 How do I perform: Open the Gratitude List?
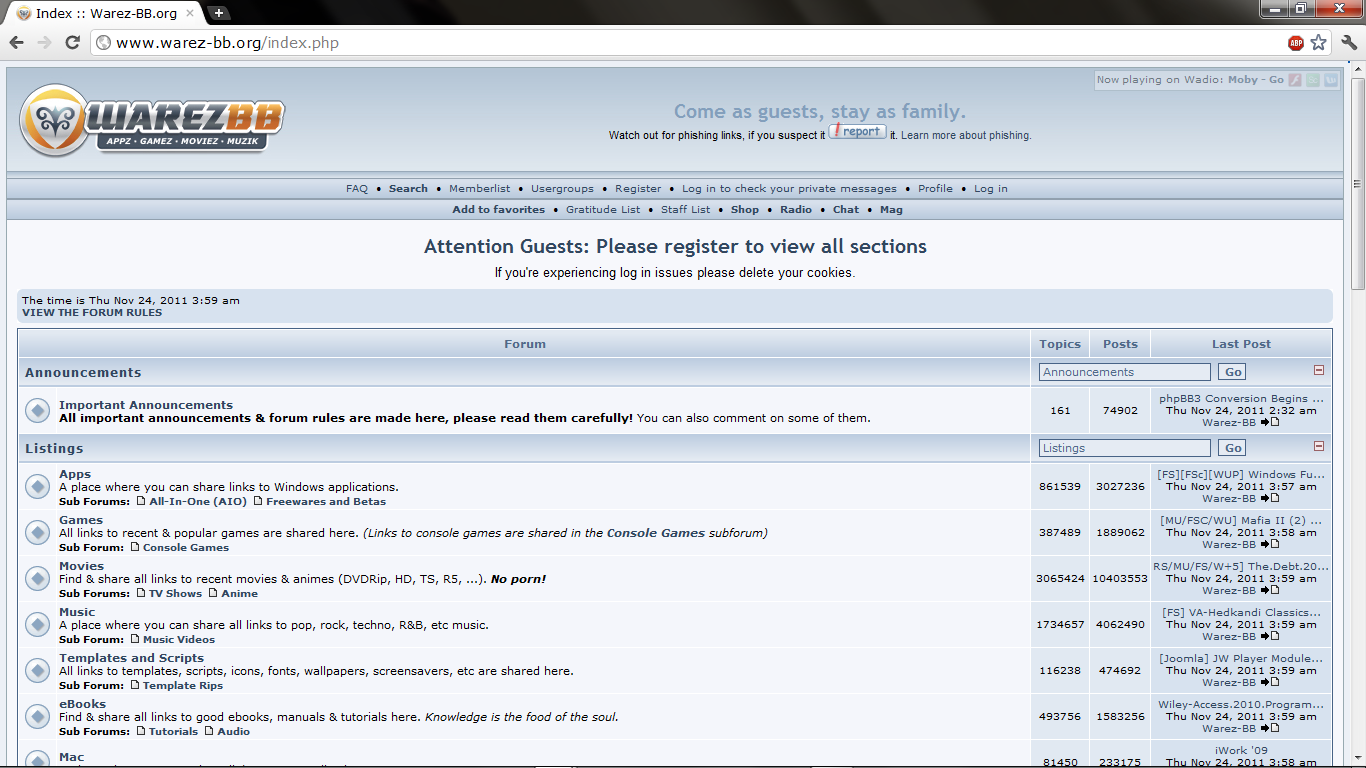point(603,210)
